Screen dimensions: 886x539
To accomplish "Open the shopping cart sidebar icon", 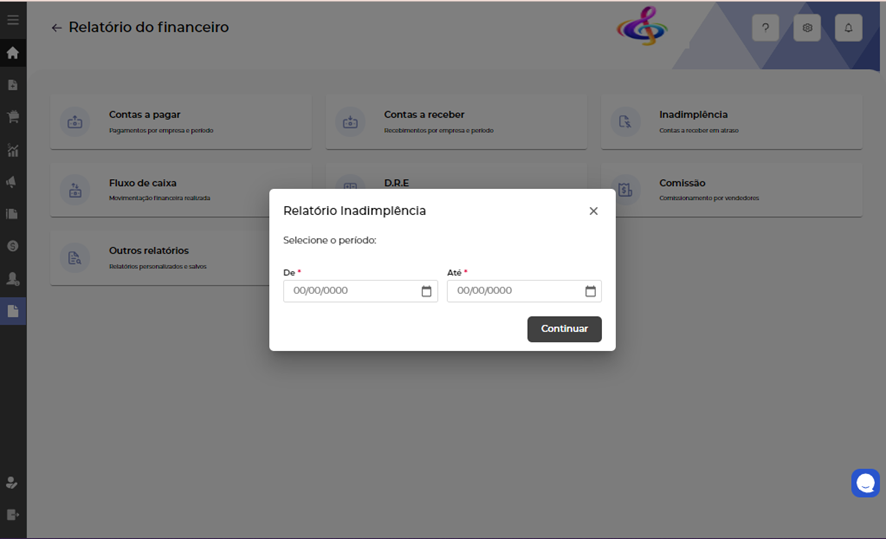I will click(x=13, y=117).
